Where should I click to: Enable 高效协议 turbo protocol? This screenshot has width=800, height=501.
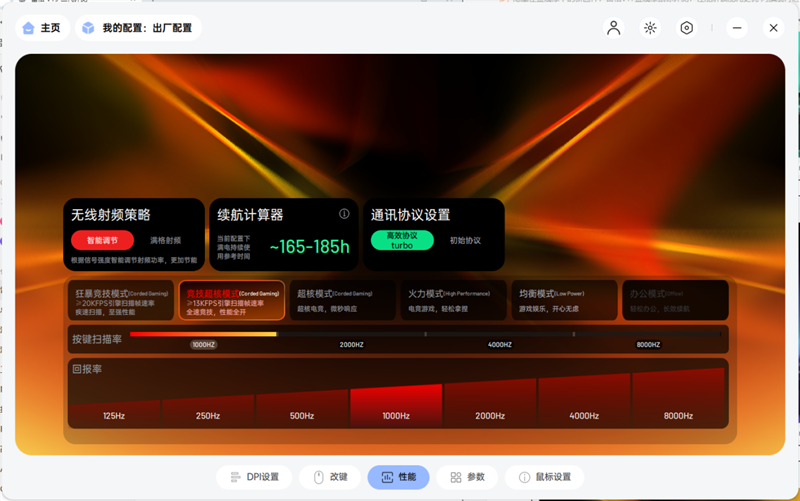pyautogui.click(x=402, y=240)
